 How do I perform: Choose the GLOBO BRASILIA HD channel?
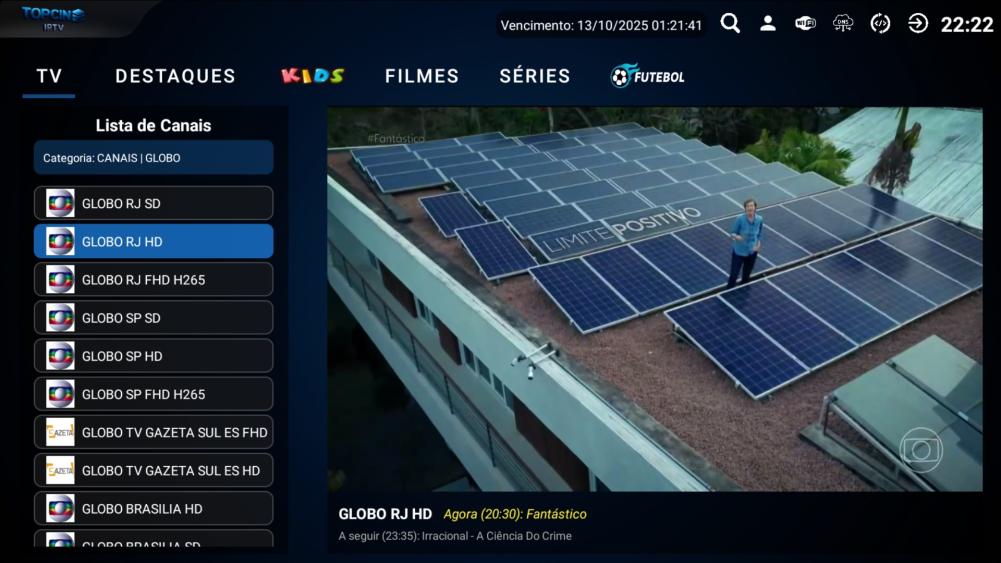(x=153, y=508)
